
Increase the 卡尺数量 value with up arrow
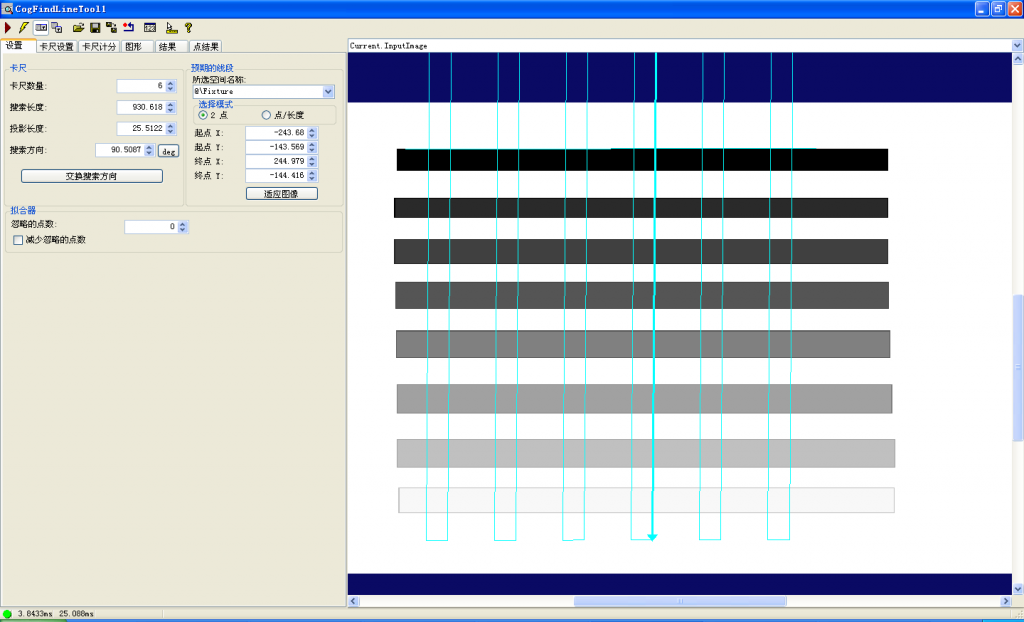(x=170, y=83)
